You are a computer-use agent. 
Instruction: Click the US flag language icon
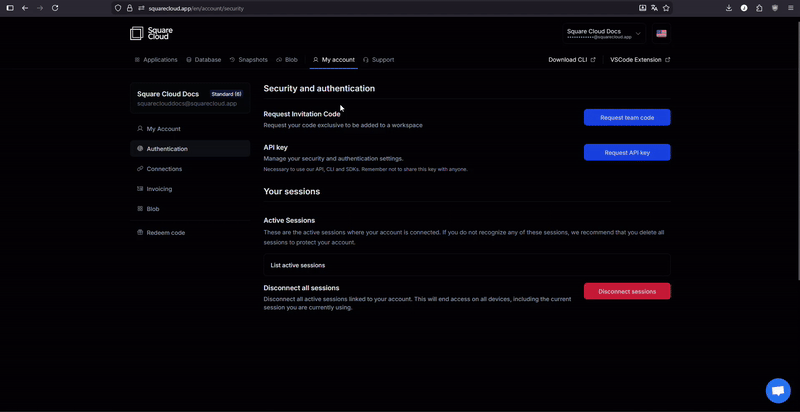coord(661,33)
